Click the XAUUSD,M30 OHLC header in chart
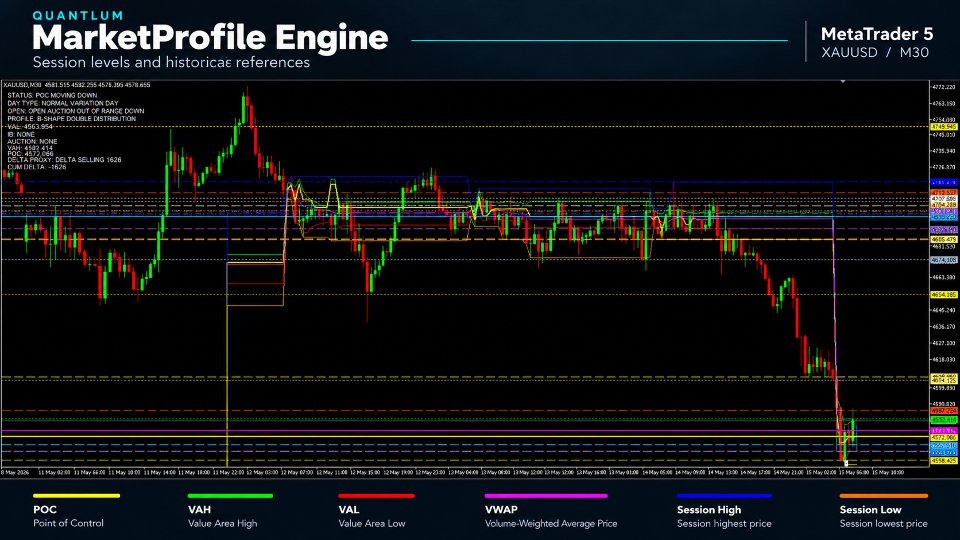Image resolution: width=960 pixels, height=540 pixels. pos(77,85)
